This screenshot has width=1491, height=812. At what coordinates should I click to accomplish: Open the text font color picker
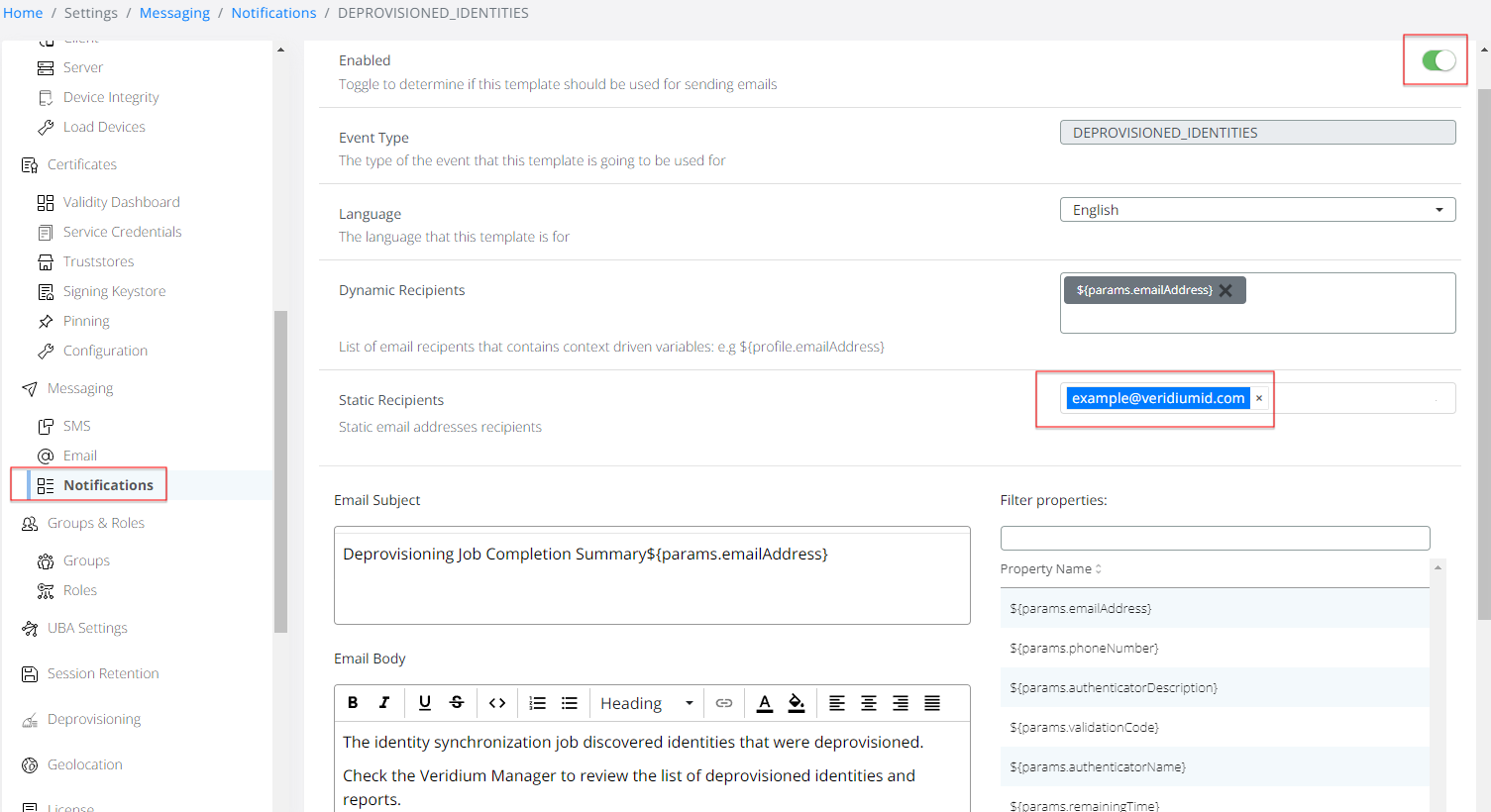pos(765,703)
